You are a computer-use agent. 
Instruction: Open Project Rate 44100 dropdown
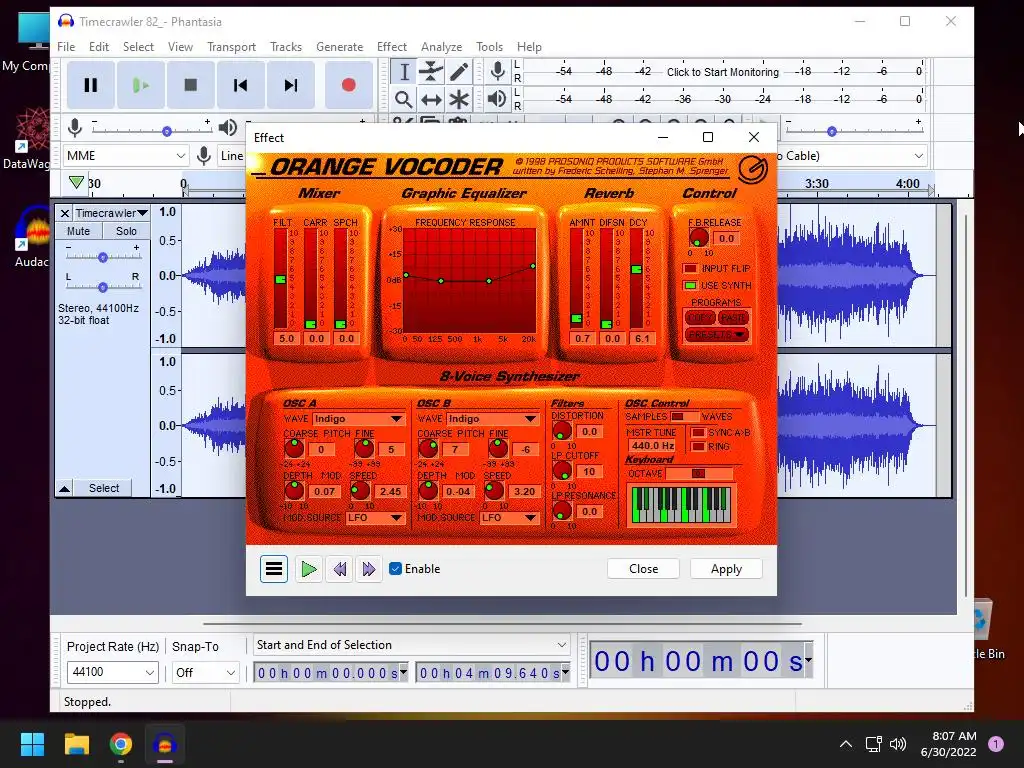click(112, 672)
